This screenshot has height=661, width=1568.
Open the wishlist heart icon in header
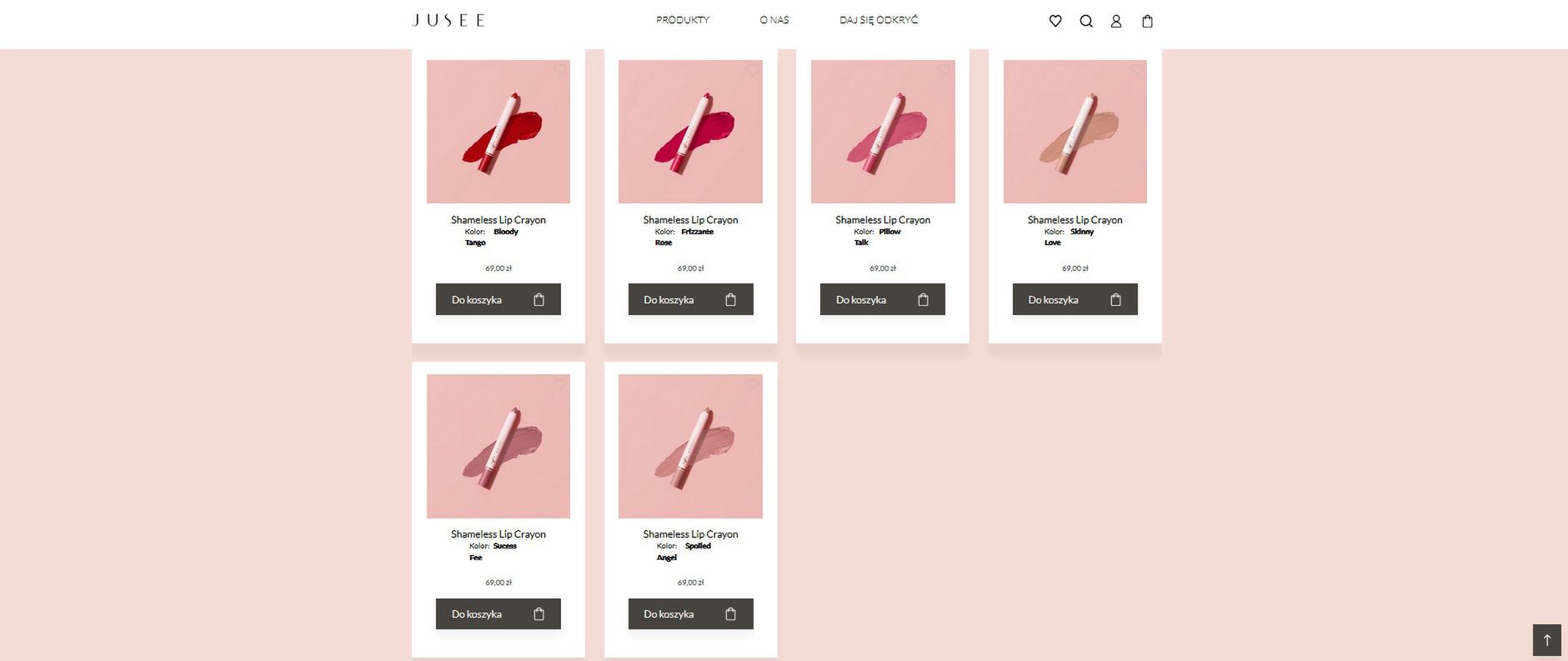1055,21
